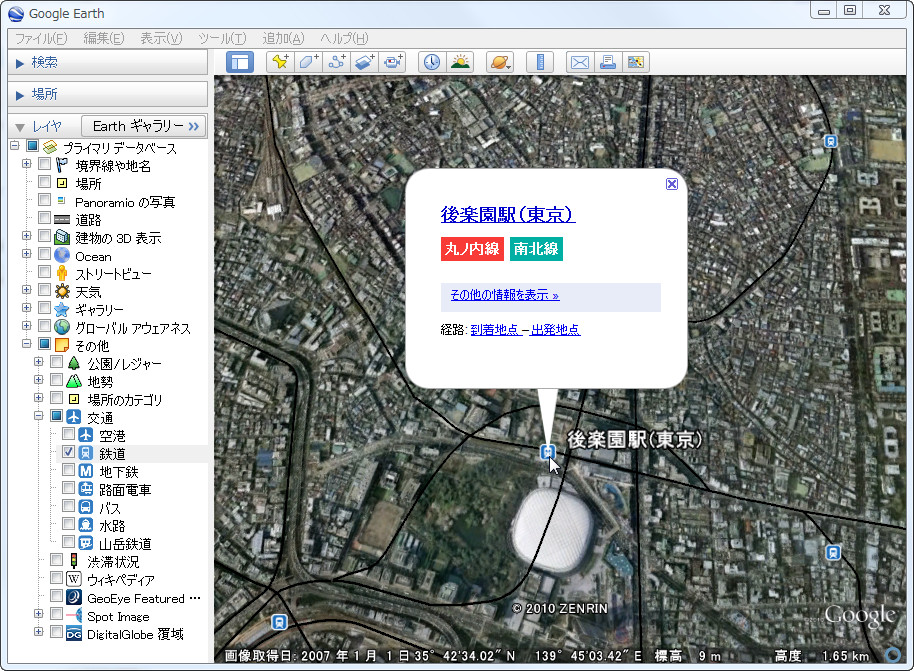Viewport: 914px width, 671px height.
Task: Email the current view
Action: tap(580, 62)
